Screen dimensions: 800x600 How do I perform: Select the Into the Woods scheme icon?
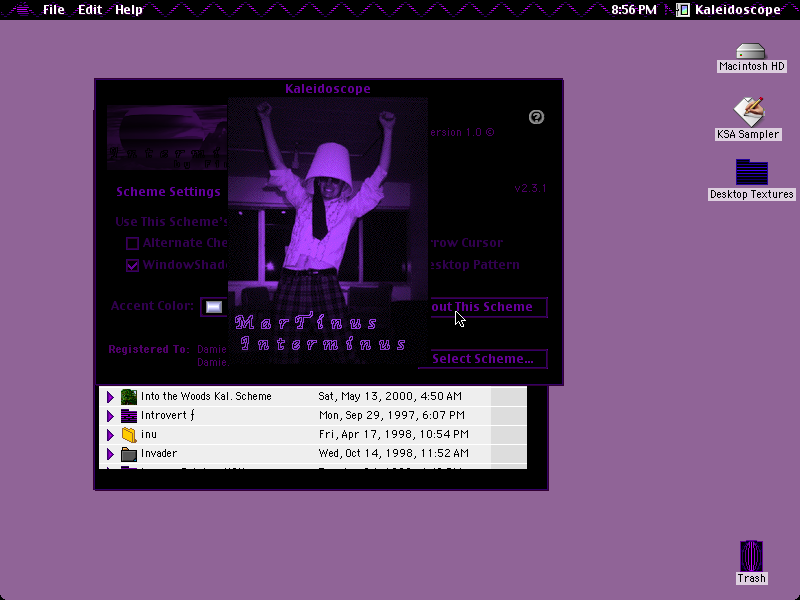click(129, 396)
